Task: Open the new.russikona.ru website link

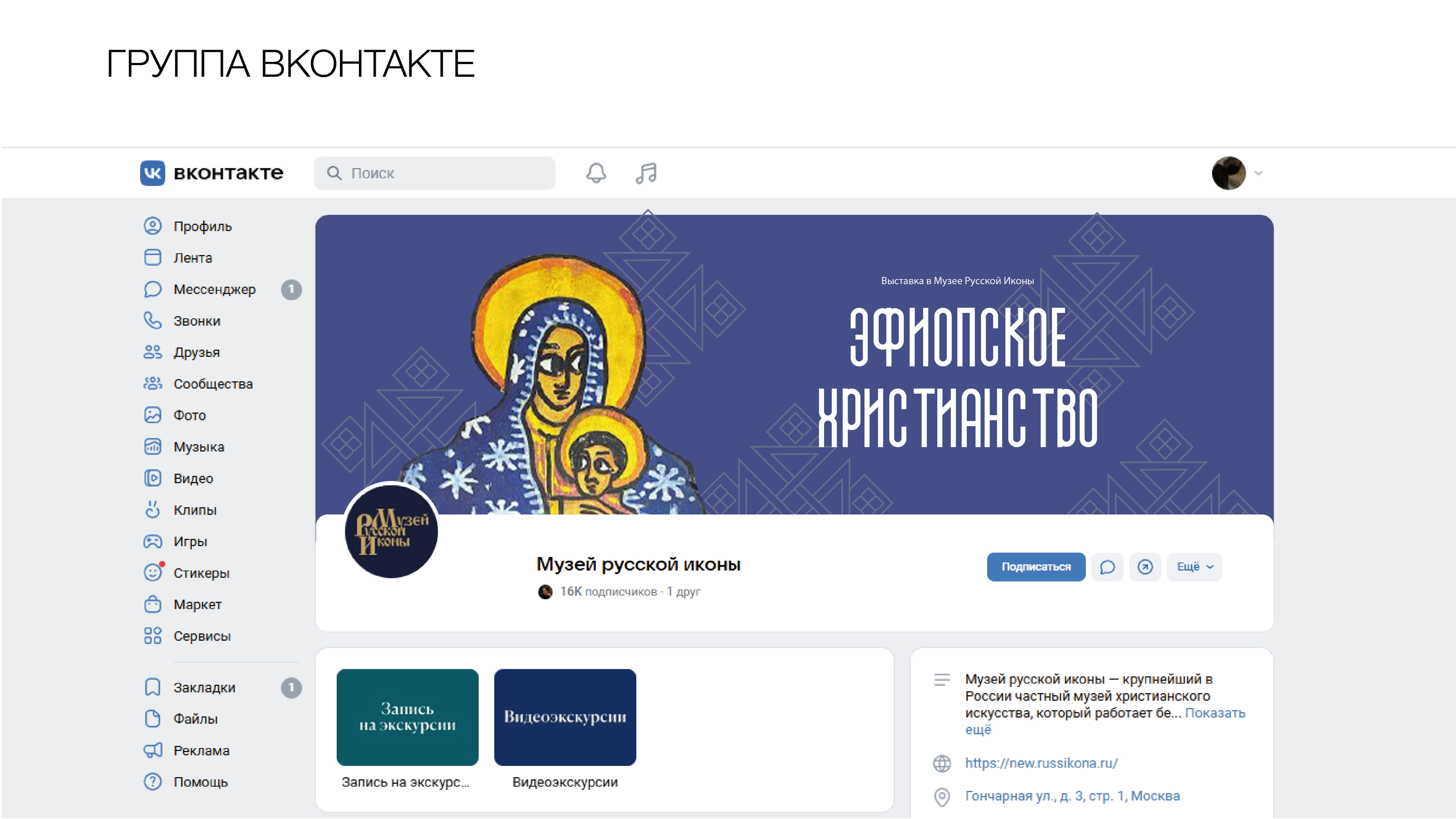Action: (1041, 763)
